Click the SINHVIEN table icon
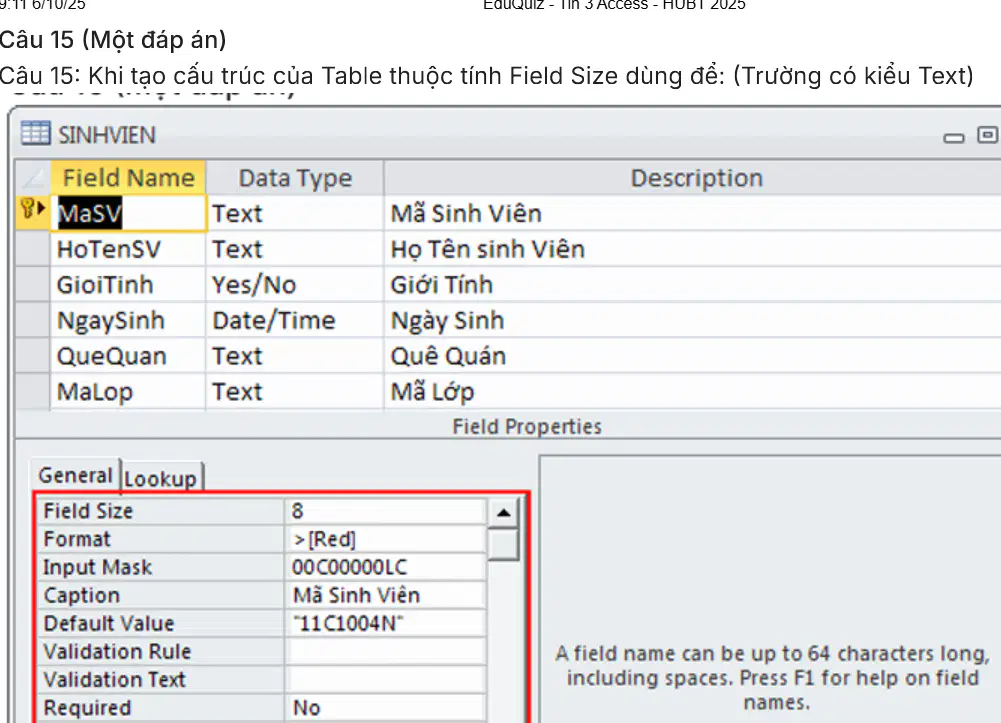 (35, 134)
